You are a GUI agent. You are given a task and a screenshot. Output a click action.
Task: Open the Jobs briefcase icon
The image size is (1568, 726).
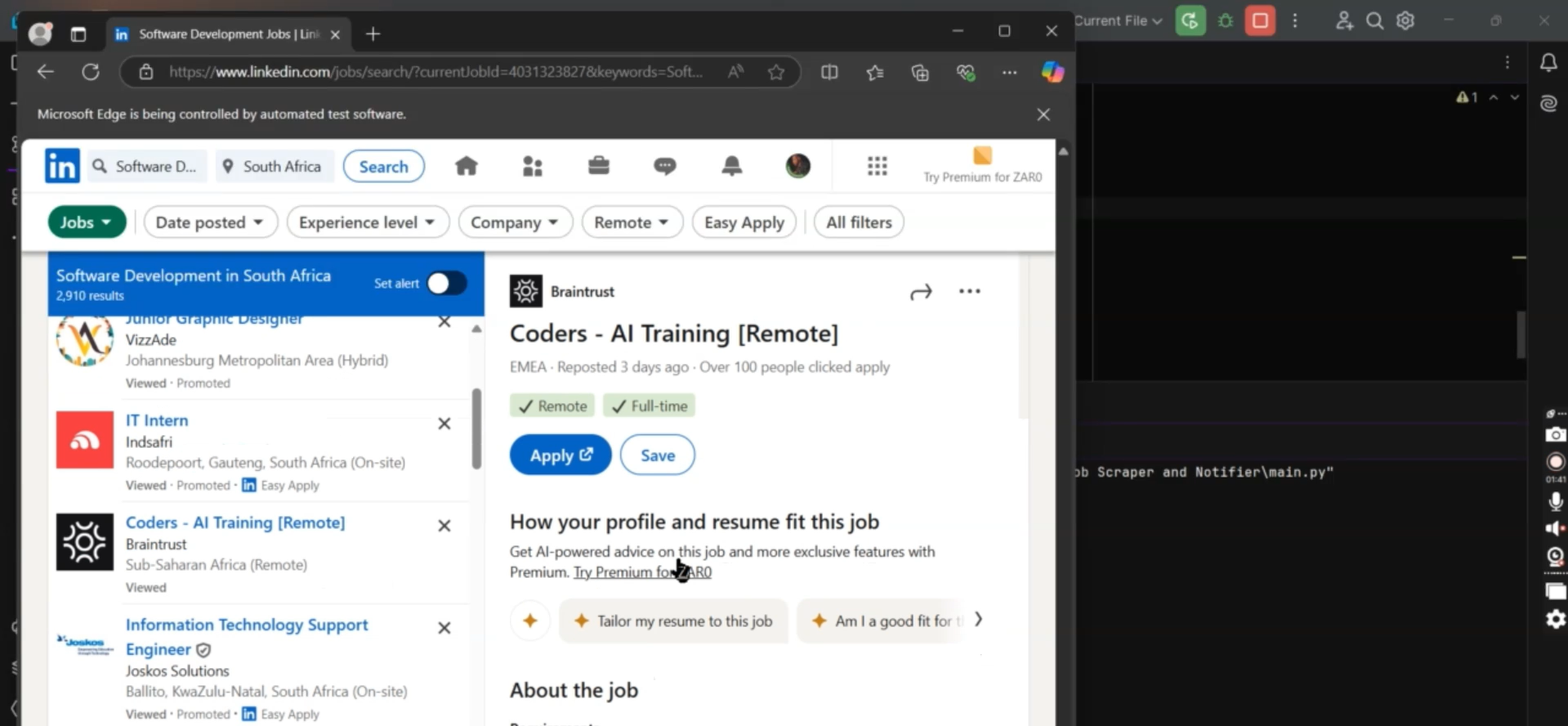(x=599, y=166)
